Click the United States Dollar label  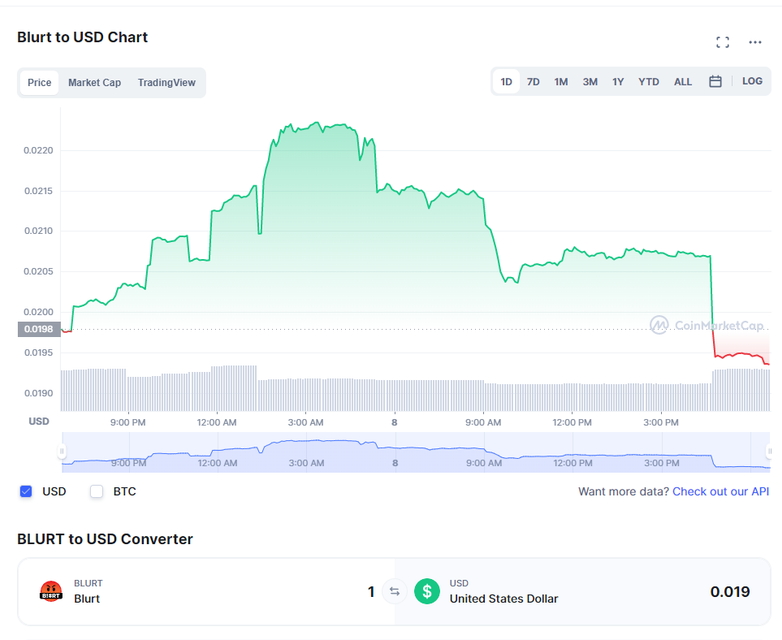click(x=504, y=599)
